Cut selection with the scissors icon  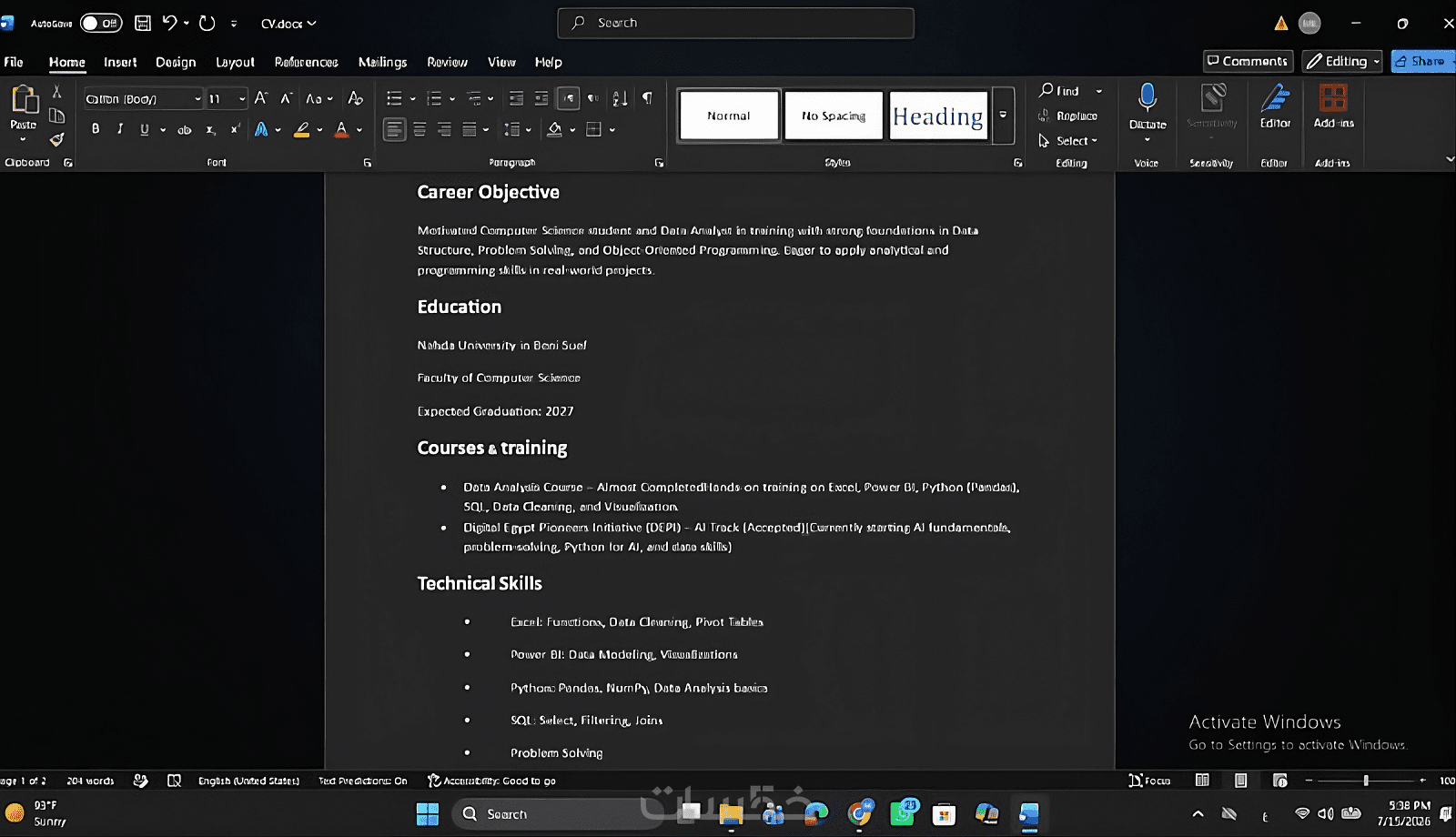56,91
